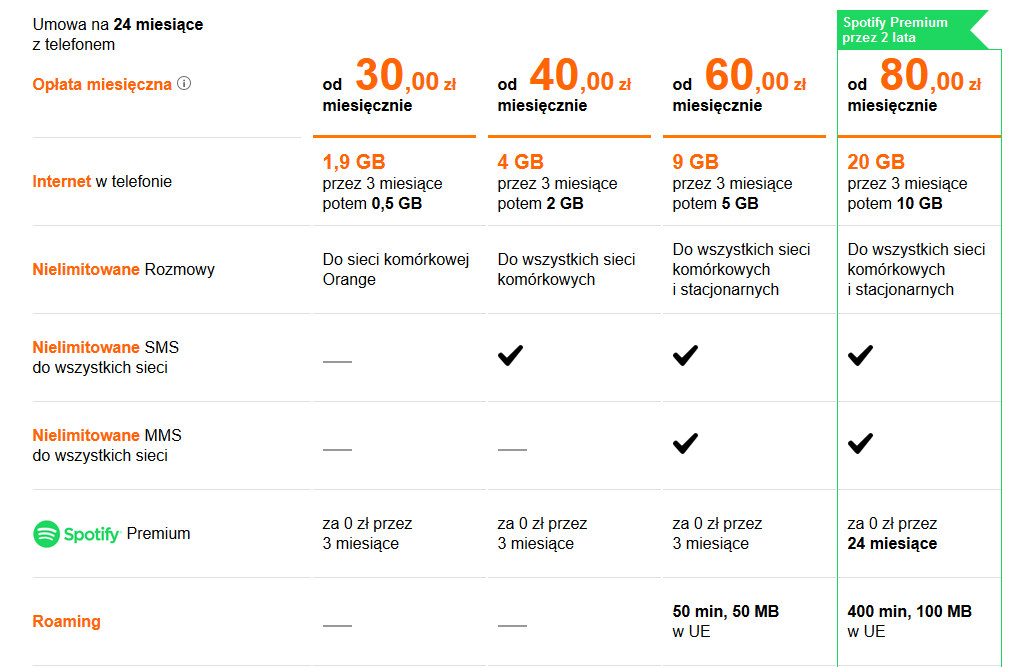Click the Opłata miesięczna label
Viewport: 1033px width, 667px height.
pos(102,84)
